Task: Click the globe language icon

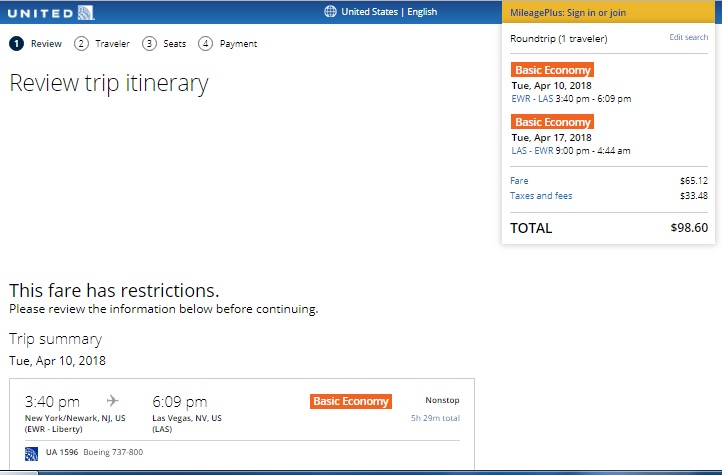Action: pos(330,12)
